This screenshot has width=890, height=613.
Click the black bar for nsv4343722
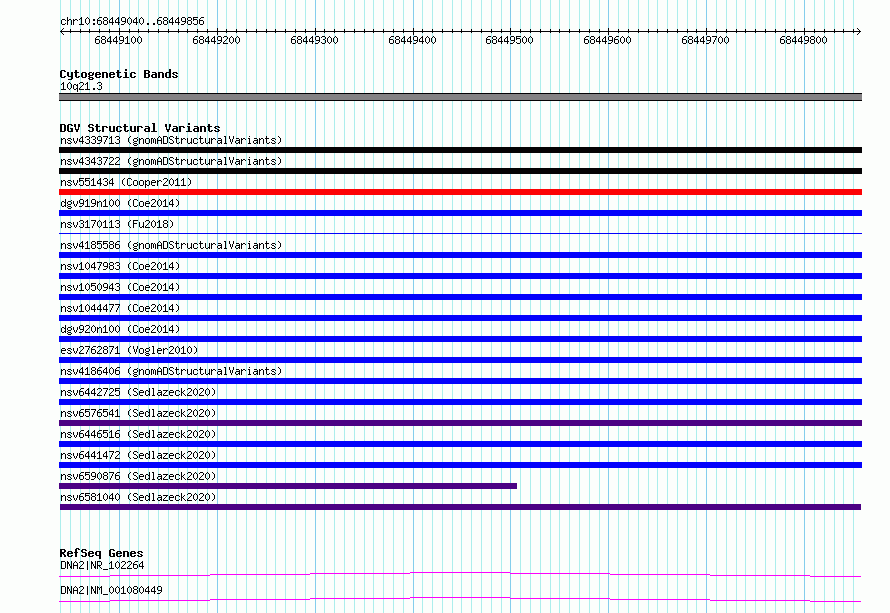tap(460, 171)
